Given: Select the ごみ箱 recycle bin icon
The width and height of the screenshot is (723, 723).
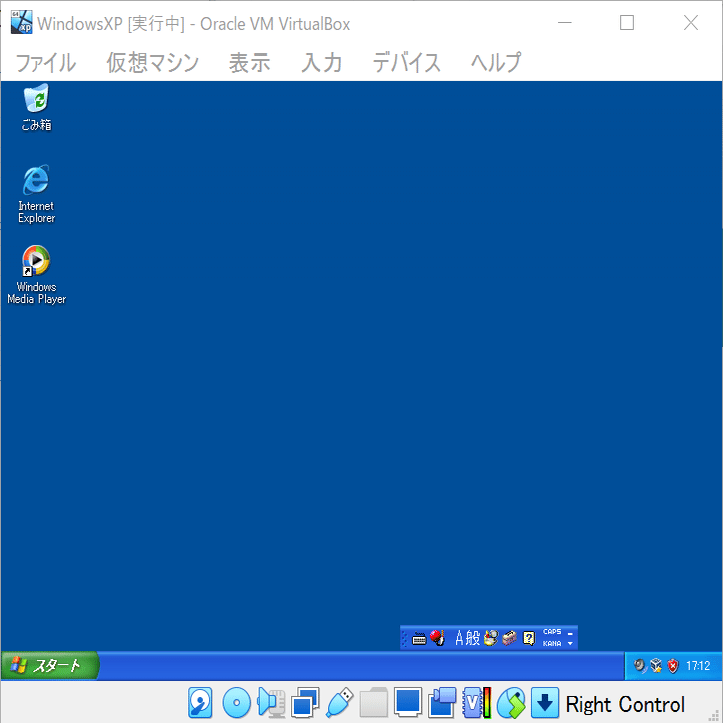Looking at the screenshot, I should [36, 107].
